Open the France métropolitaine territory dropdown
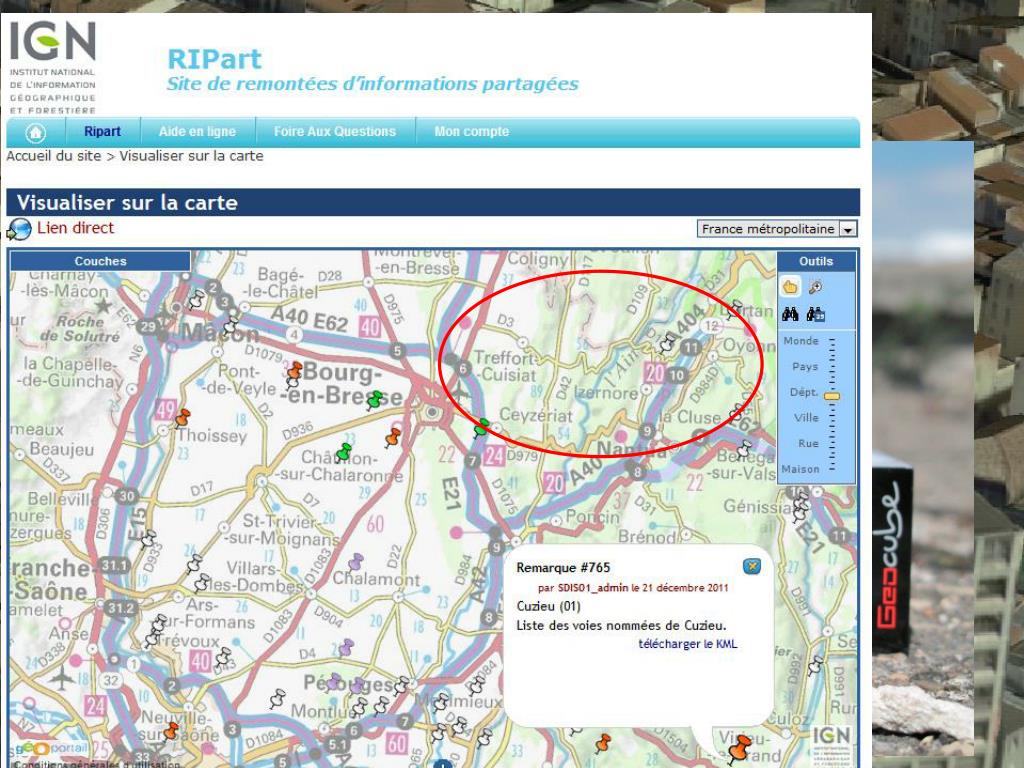The height and width of the screenshot is (768, 1024). click(776, 229)
